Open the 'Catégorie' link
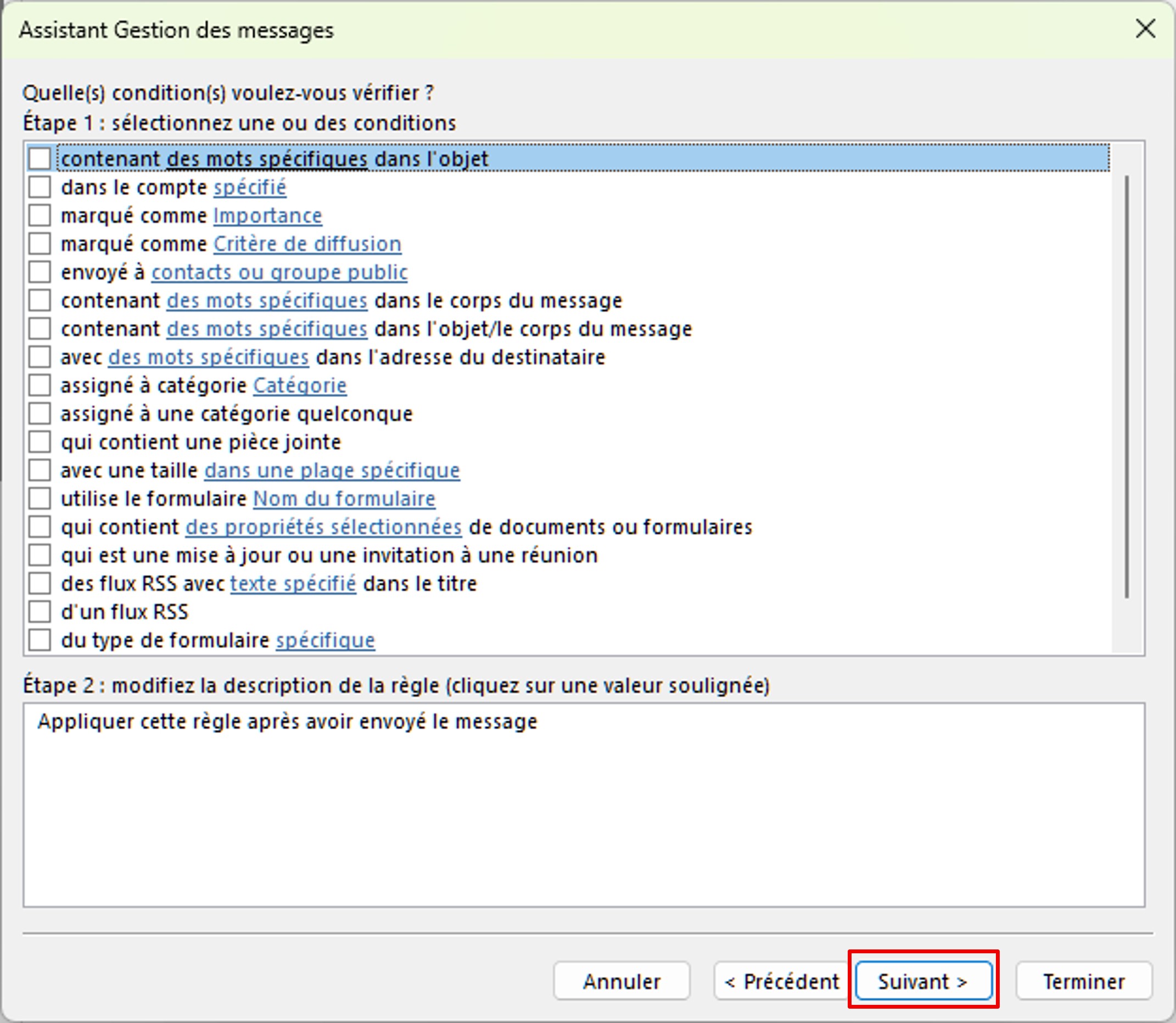Viewport: 1176px width, 1023px height. 299,385
